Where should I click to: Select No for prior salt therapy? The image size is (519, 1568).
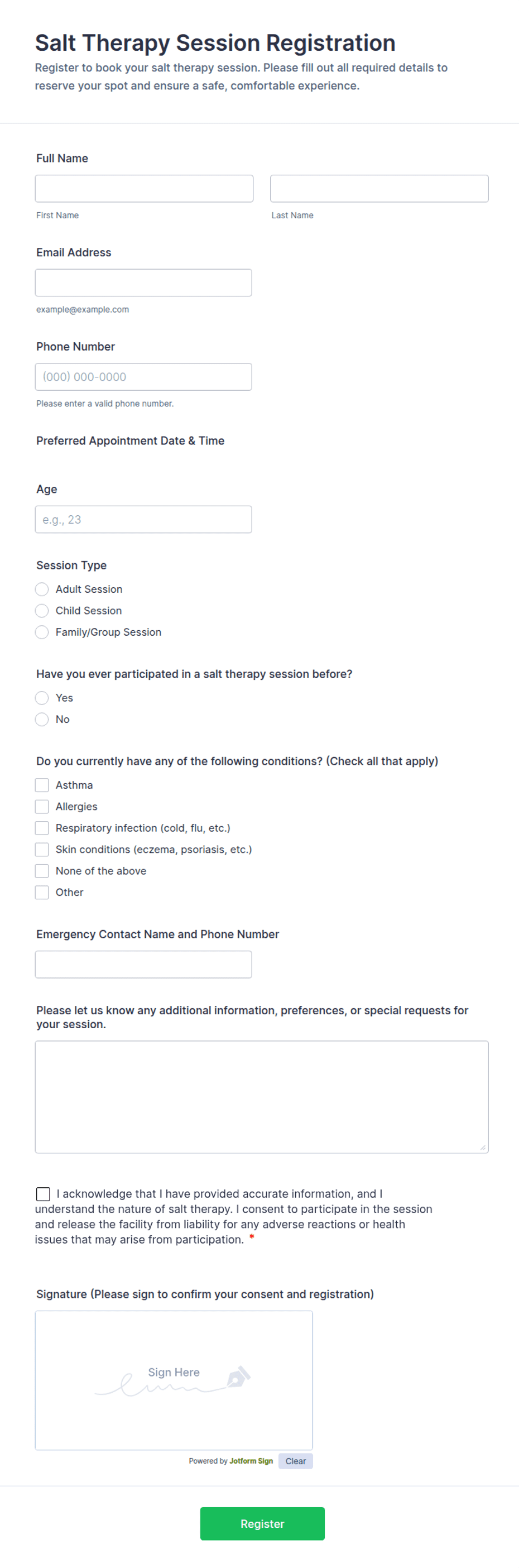(x=42, y=719)
